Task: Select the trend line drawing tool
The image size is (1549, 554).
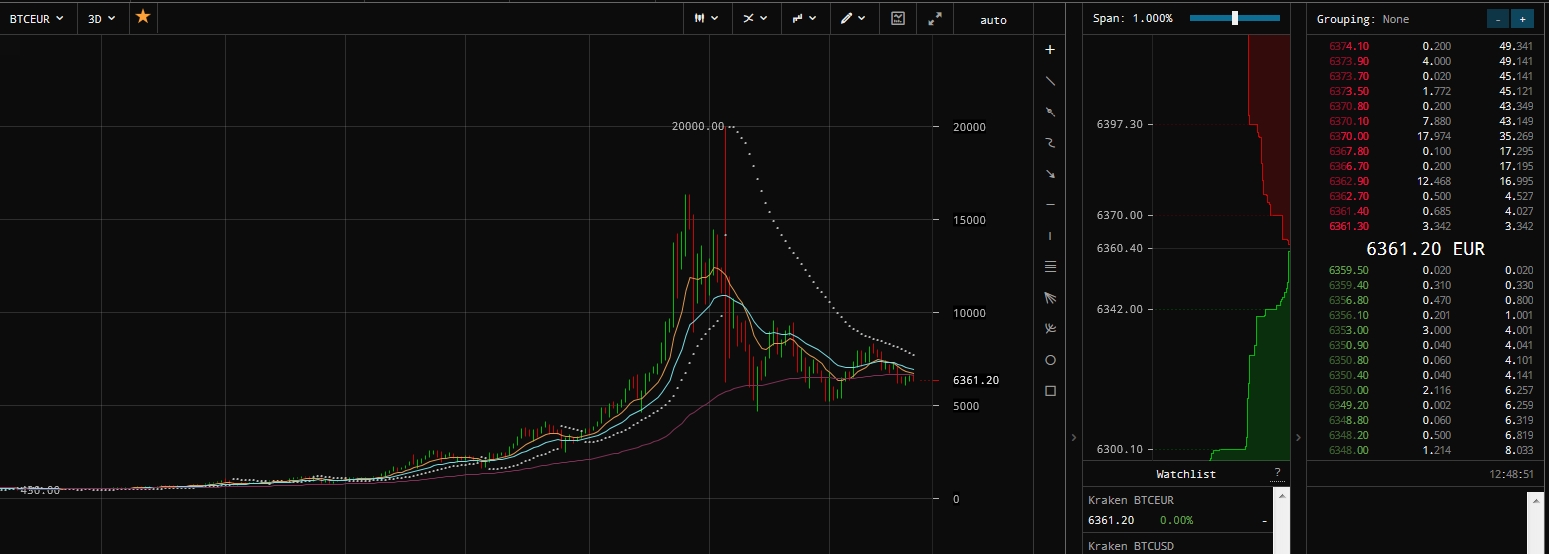Action: pyautogui.click(x=1050, y=80)
